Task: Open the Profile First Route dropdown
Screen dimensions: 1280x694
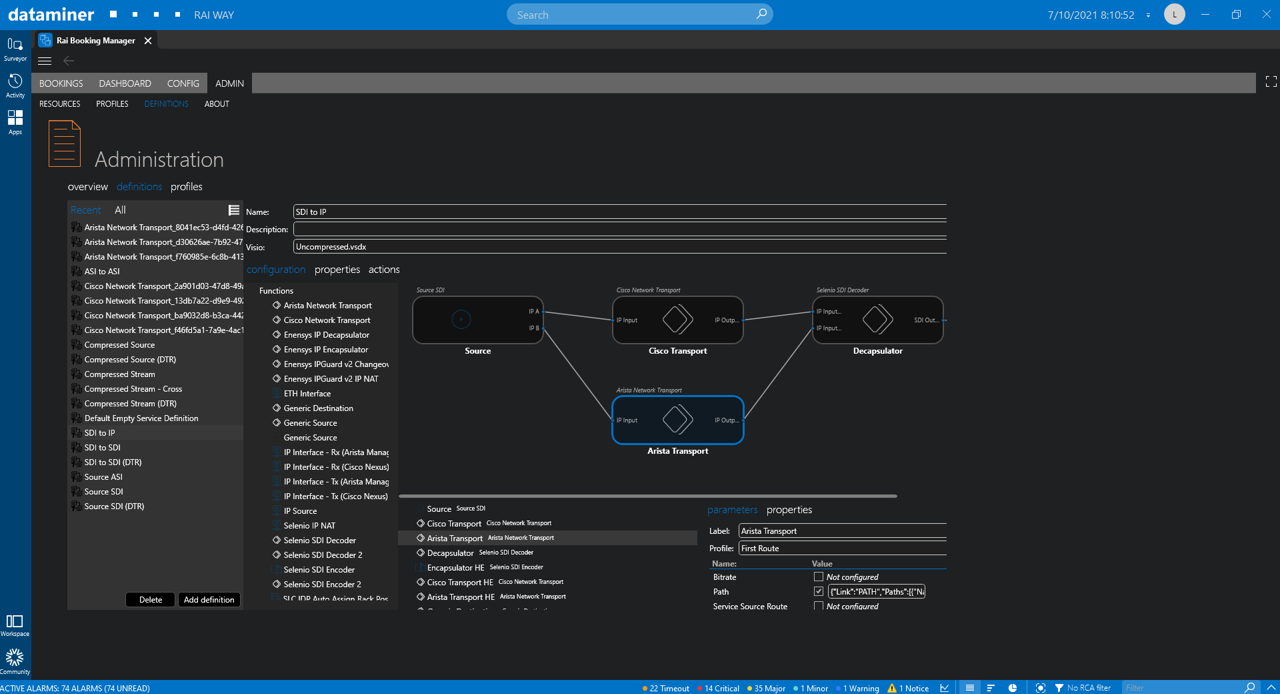Action: (842, 549)
